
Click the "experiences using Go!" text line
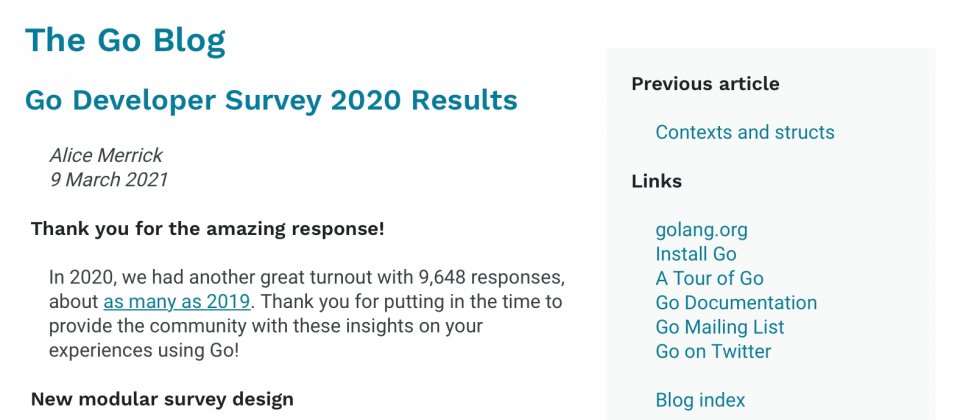[143, 351]
